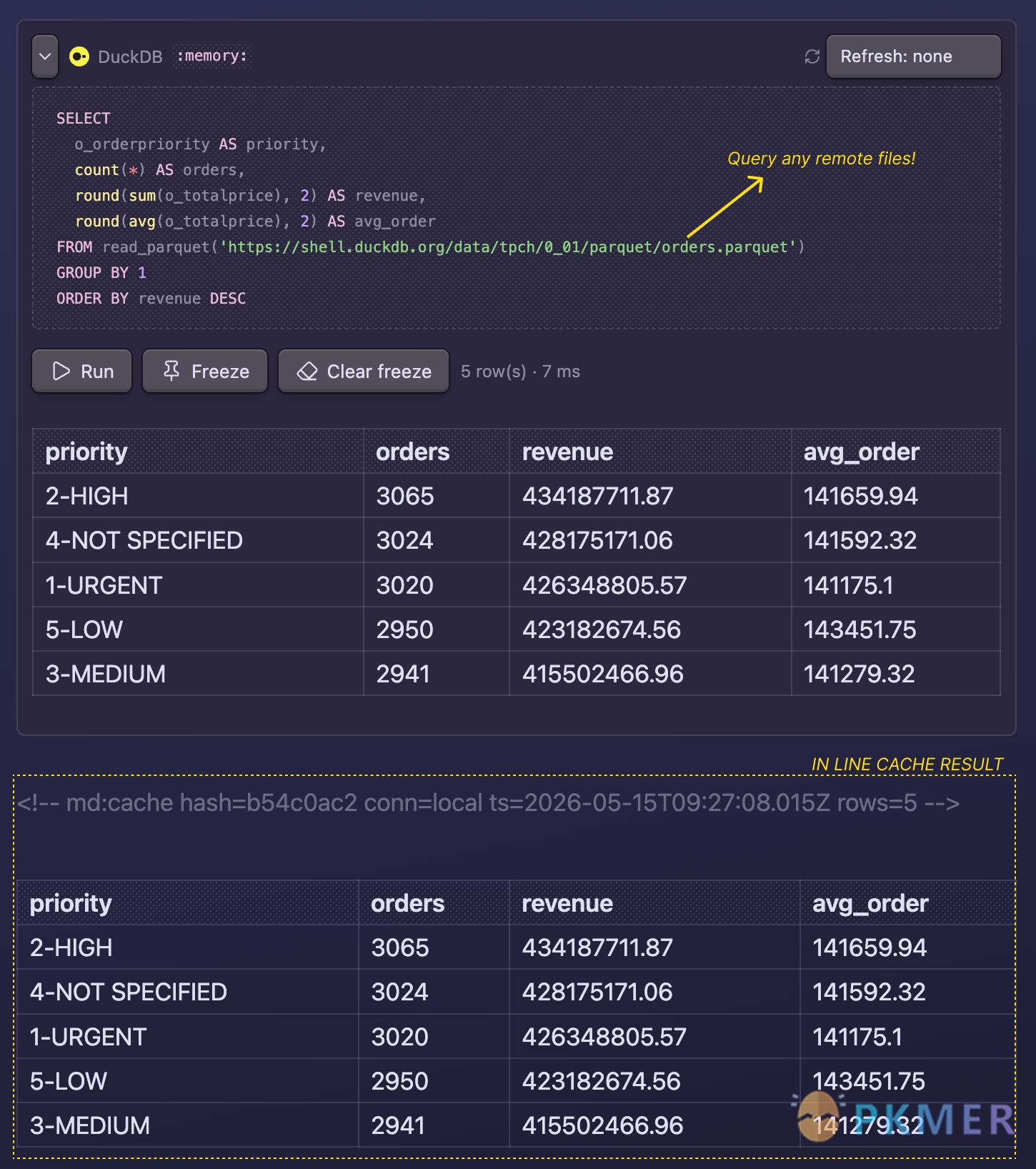Click the pin icon on Freeze

click(171, 371)
